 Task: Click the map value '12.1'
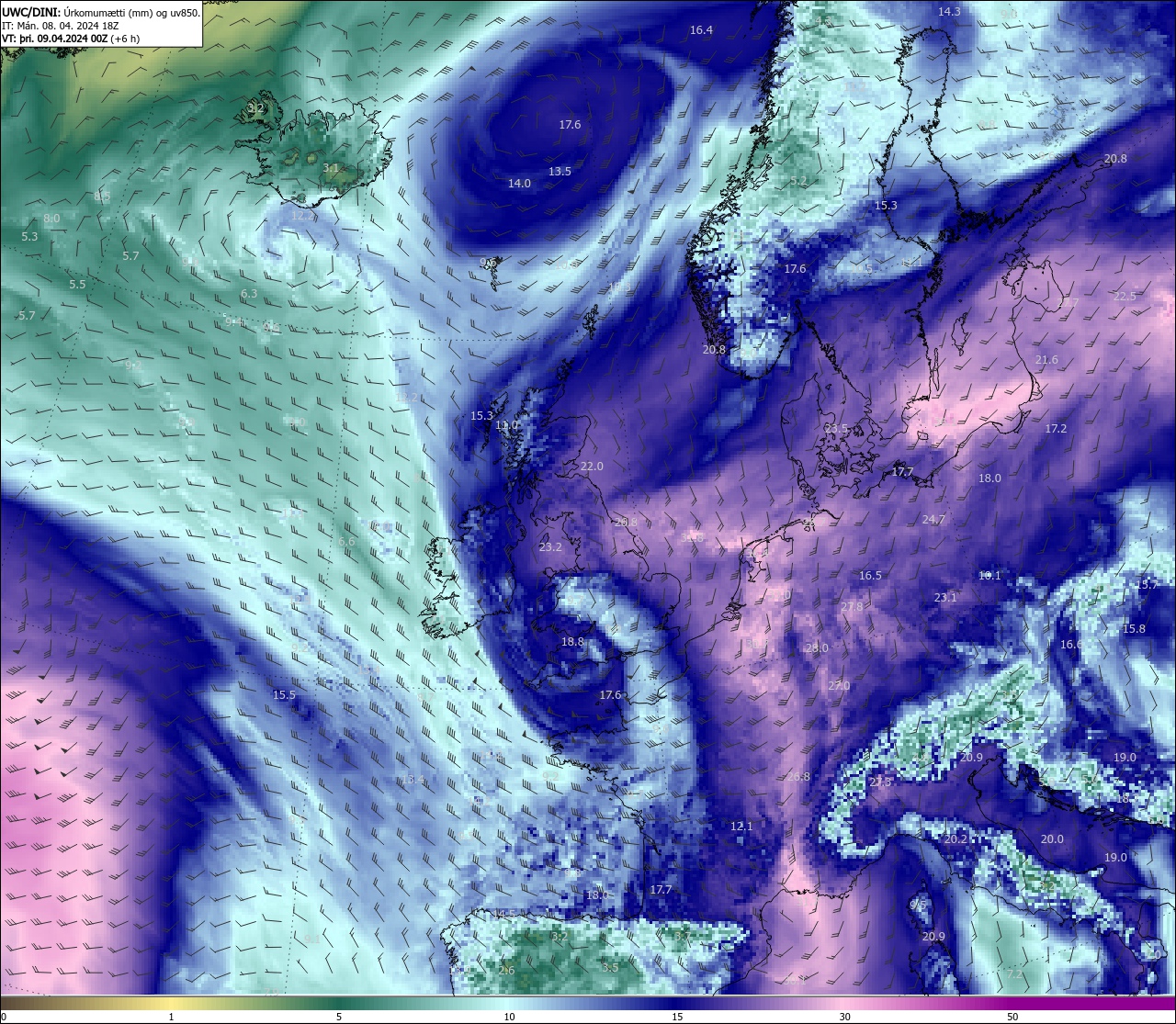point(741,827)
